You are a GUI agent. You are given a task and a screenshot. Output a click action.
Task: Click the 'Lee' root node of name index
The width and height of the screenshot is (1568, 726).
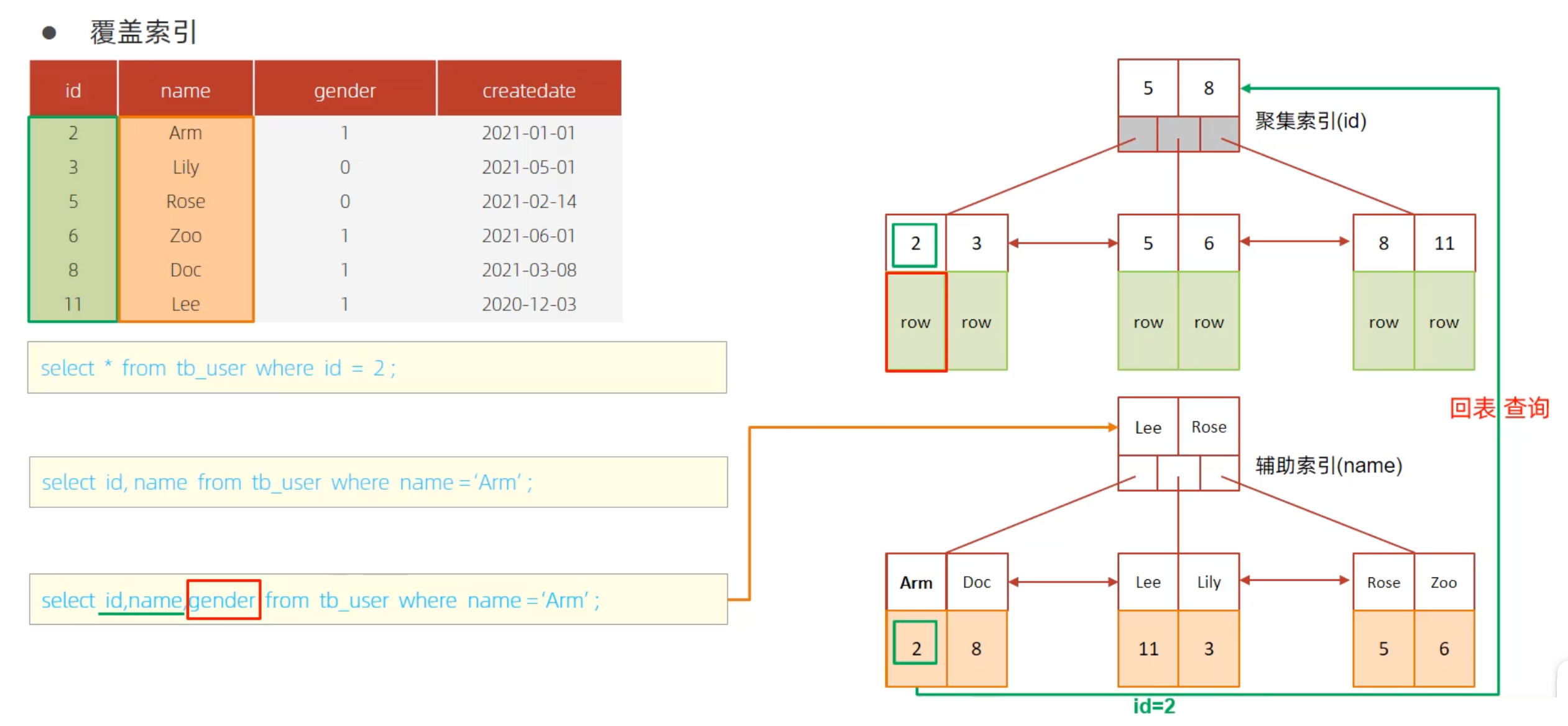1148,428
